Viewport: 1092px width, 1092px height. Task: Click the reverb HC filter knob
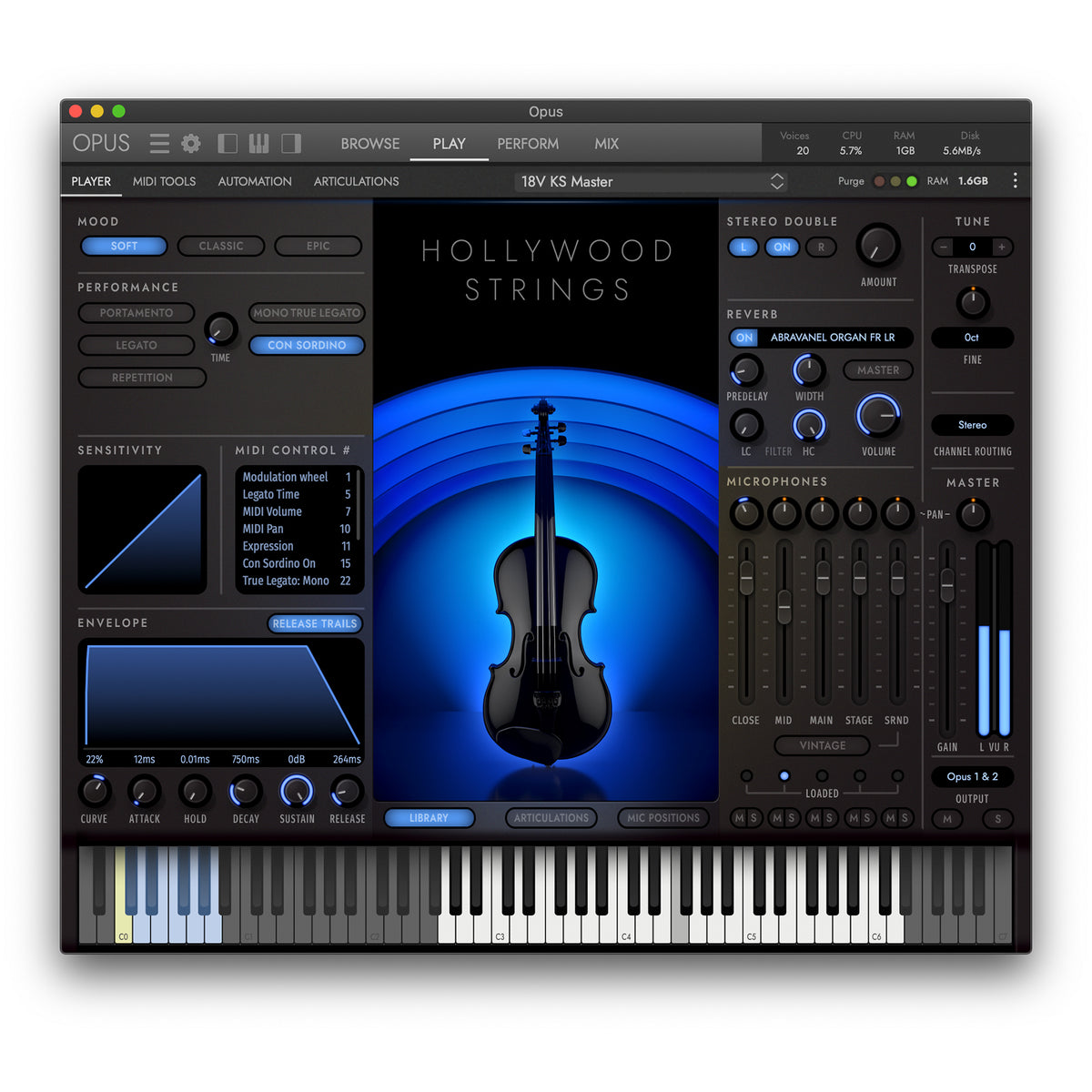(x=809, y=425)
